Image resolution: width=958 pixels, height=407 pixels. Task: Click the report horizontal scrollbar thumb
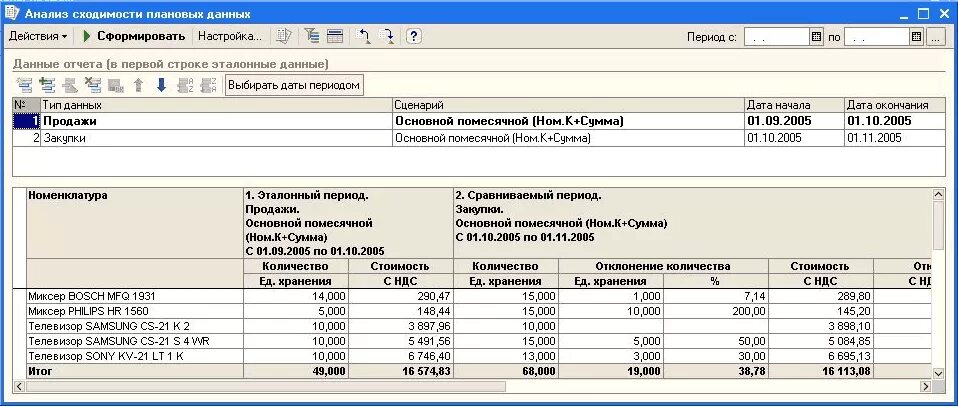[x=265, y=386]
